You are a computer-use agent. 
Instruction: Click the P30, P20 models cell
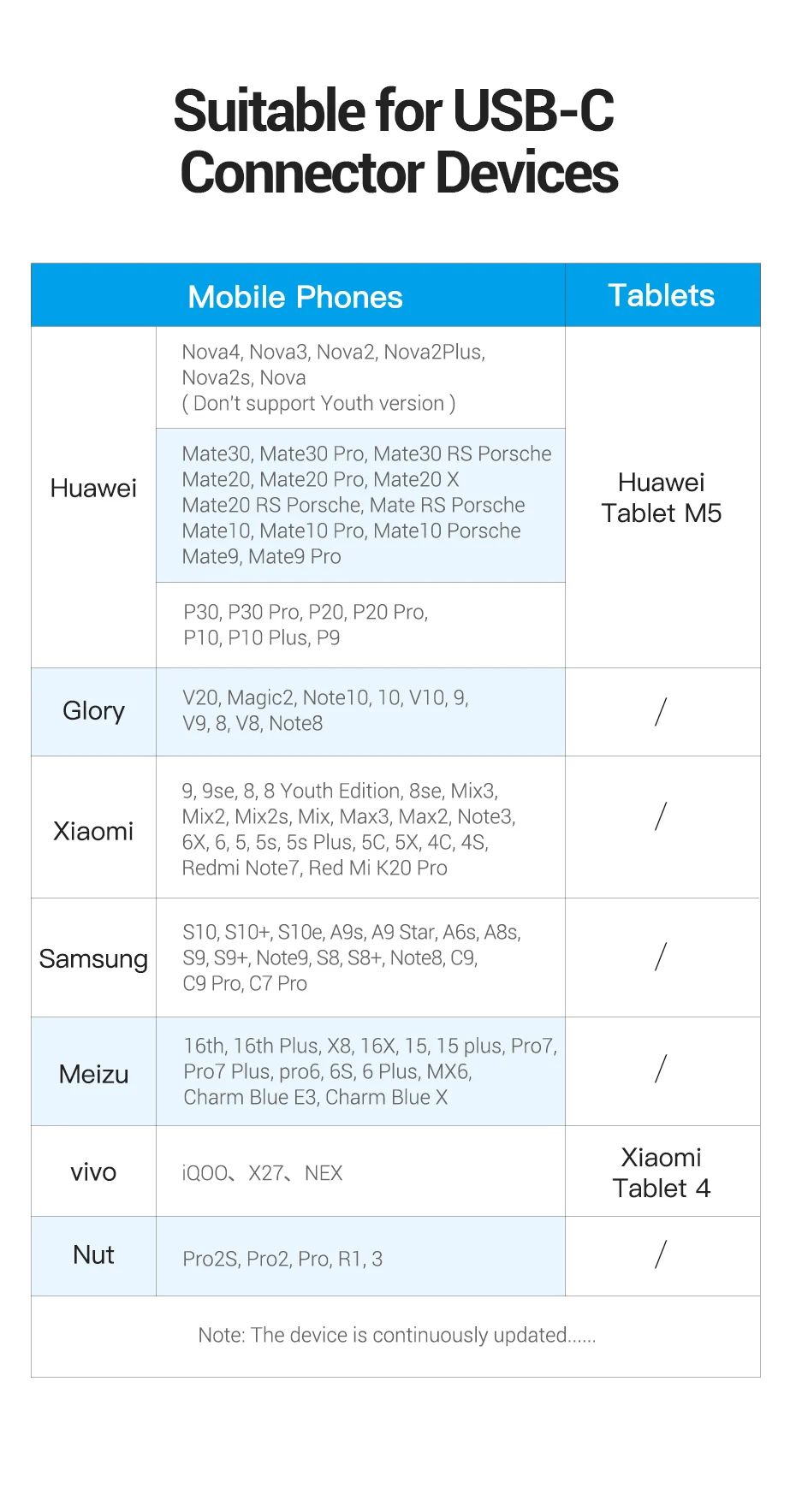click(306, 625)
